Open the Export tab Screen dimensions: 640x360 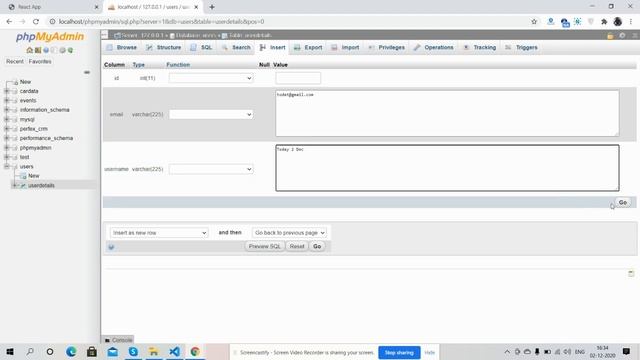(308, 47)
